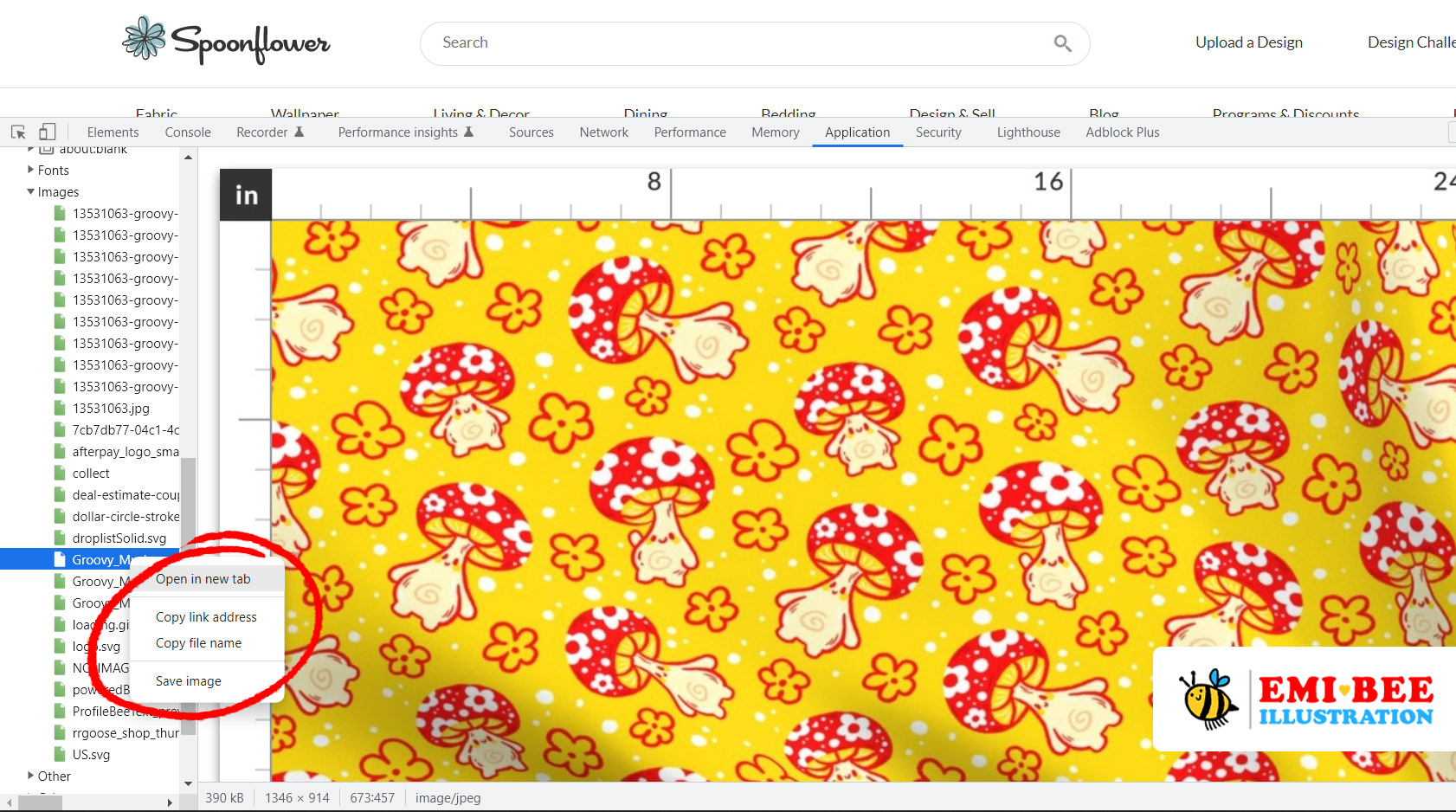Click the horizontal scroll left arrow
Image resolution: width=1456 pixels, height=812 pixels.
(9, 802)
